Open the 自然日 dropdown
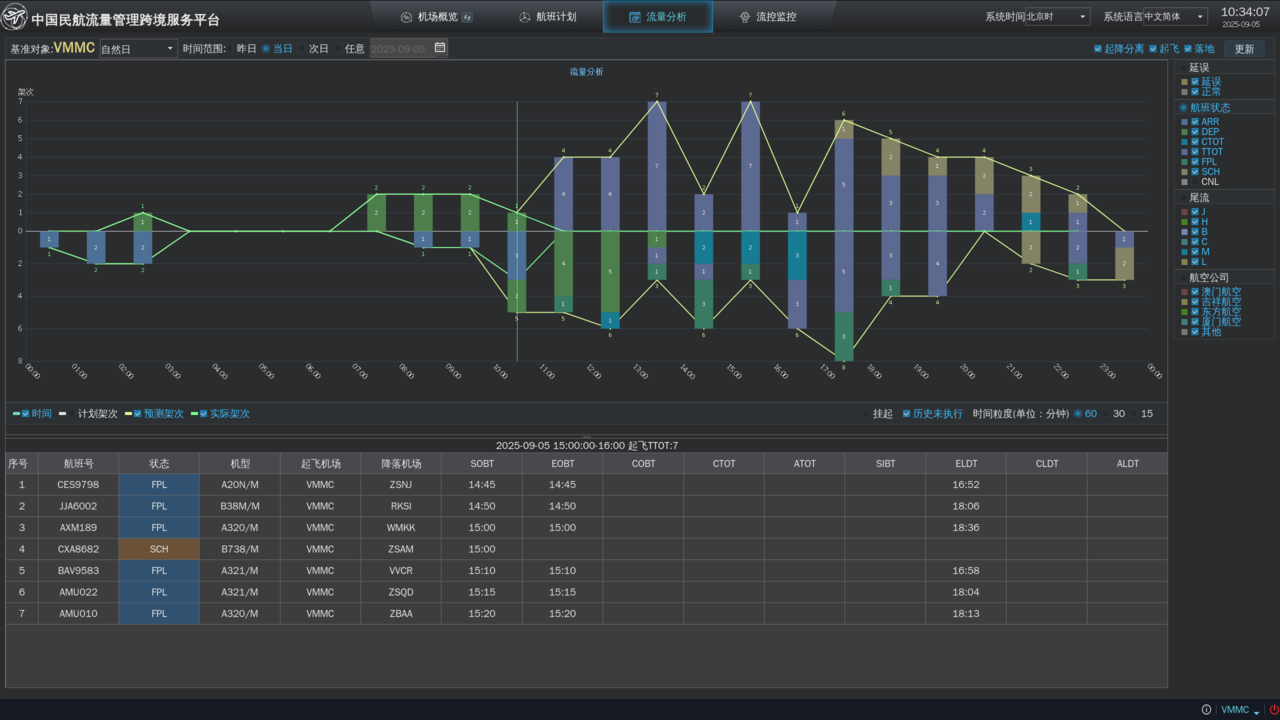Image resolution: width=1280 pixels, height=720 pixels. click(138, 49)
